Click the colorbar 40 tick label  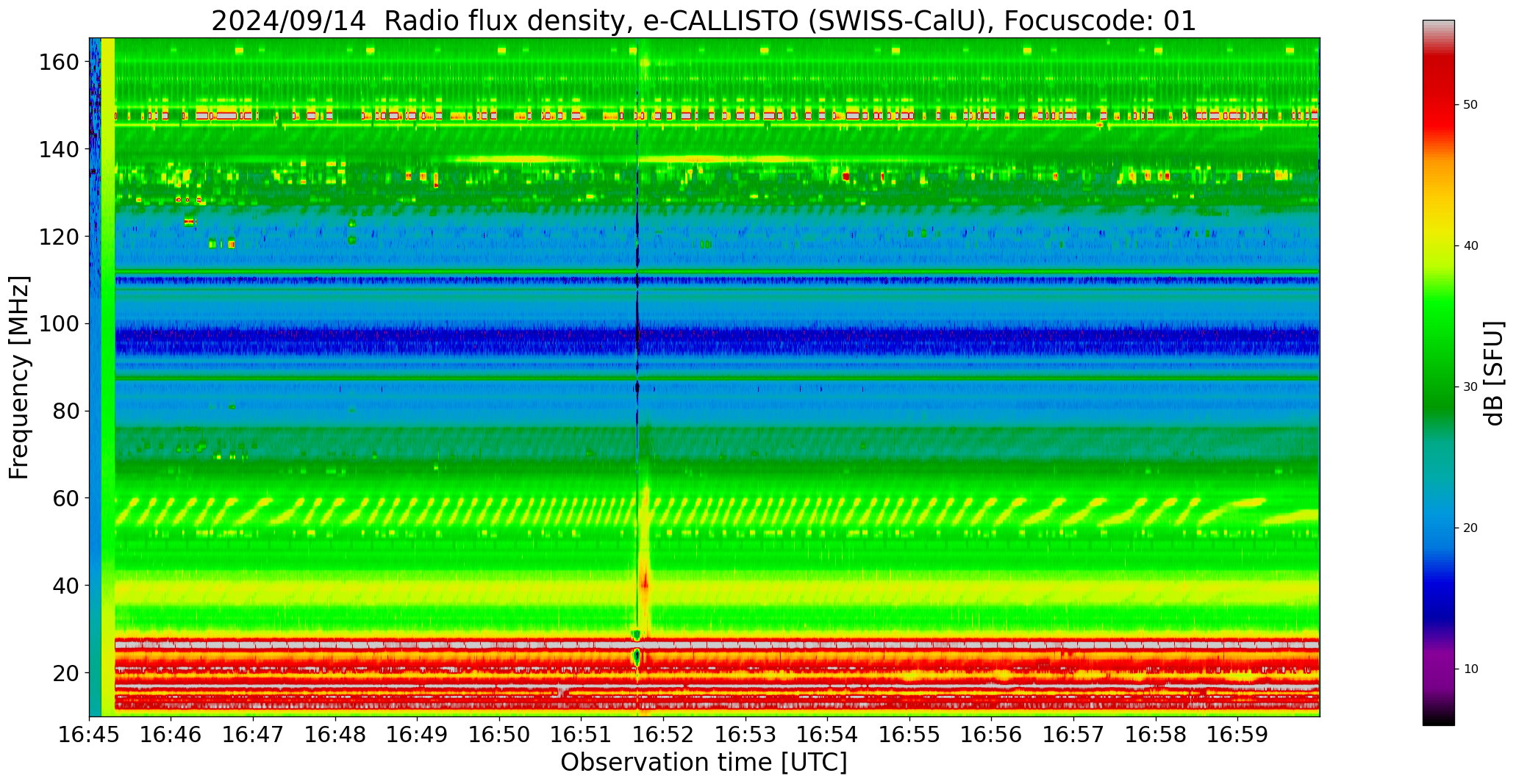click(x=1470, y=246)
